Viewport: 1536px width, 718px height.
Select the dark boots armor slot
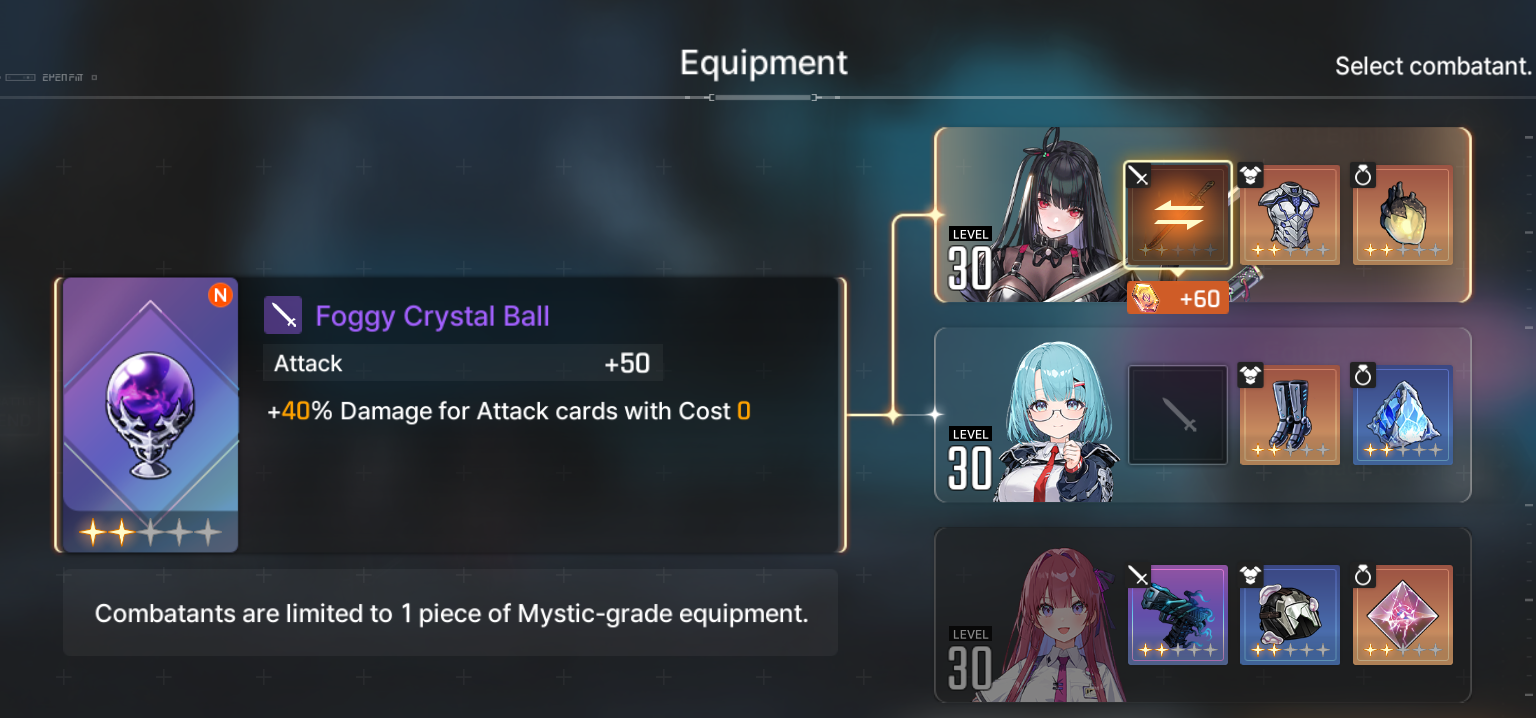(x=1290, y=415)
